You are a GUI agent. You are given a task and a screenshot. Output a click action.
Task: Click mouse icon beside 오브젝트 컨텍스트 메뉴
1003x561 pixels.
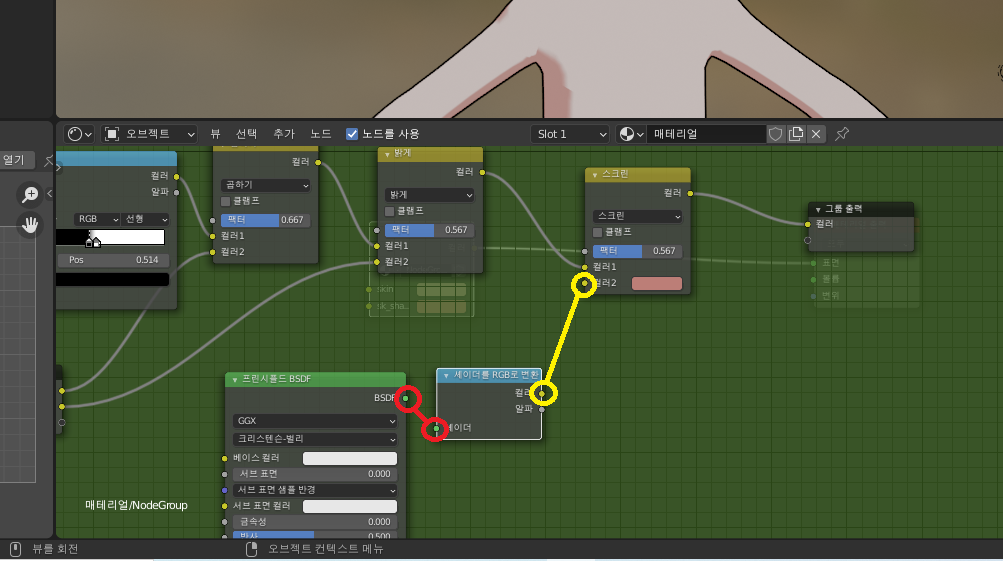click(x=251, y=549)
